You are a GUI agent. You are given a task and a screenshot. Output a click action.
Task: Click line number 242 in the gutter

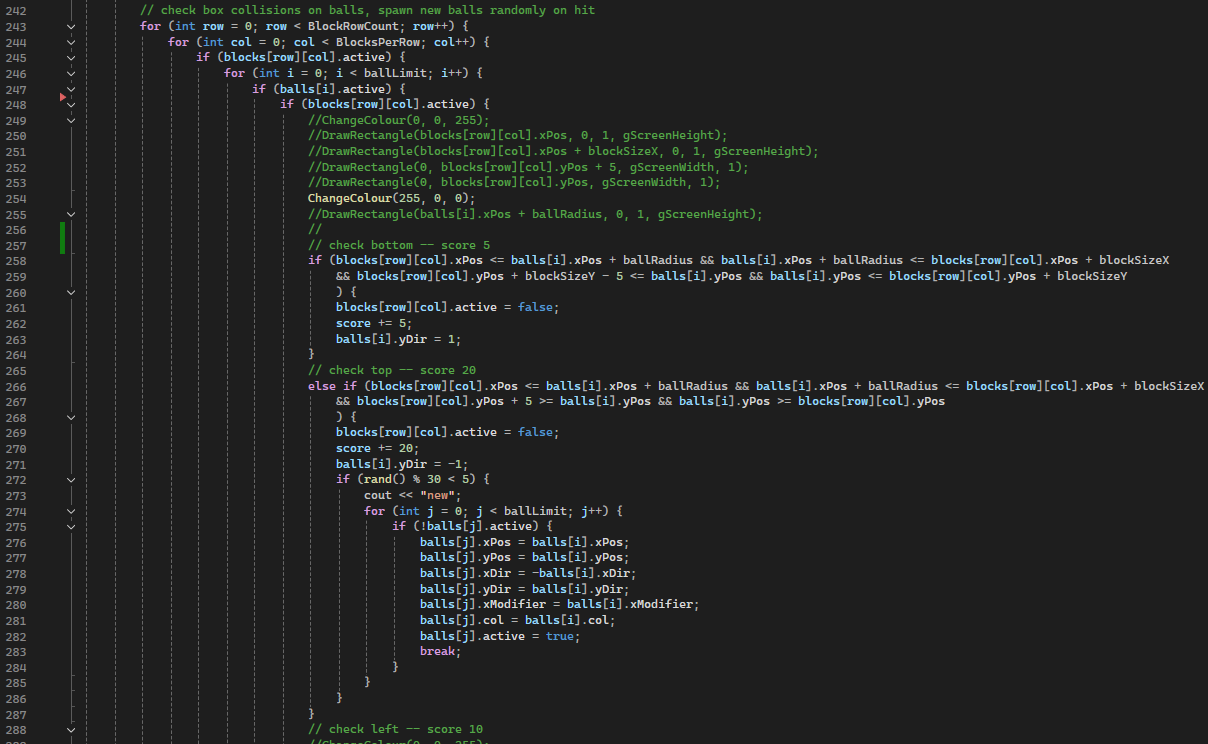click(16, 10)
